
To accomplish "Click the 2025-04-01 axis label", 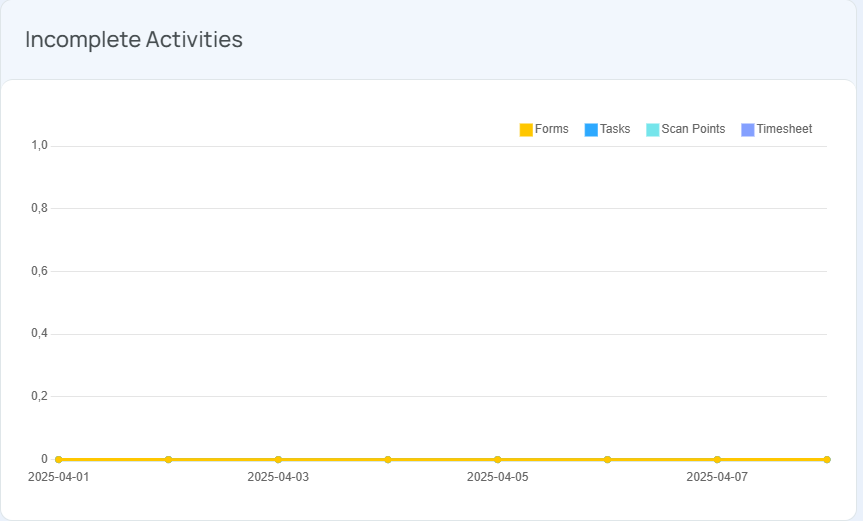I will [58, 477].
